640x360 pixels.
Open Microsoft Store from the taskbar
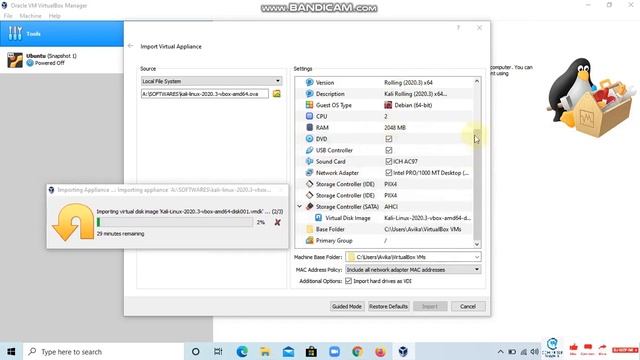coord(311,351)
